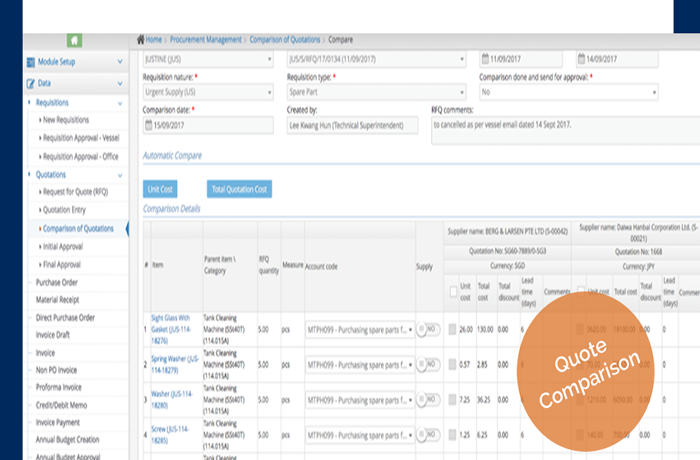Click the Total Quotation Cost button
The image size is (700, 460).
[239, 189]
